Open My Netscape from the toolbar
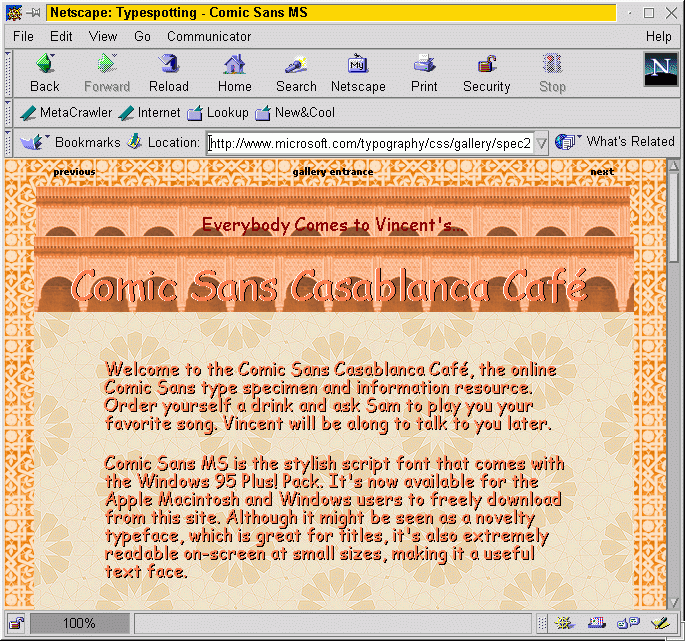The image size is (685, 641). point(358,73)
